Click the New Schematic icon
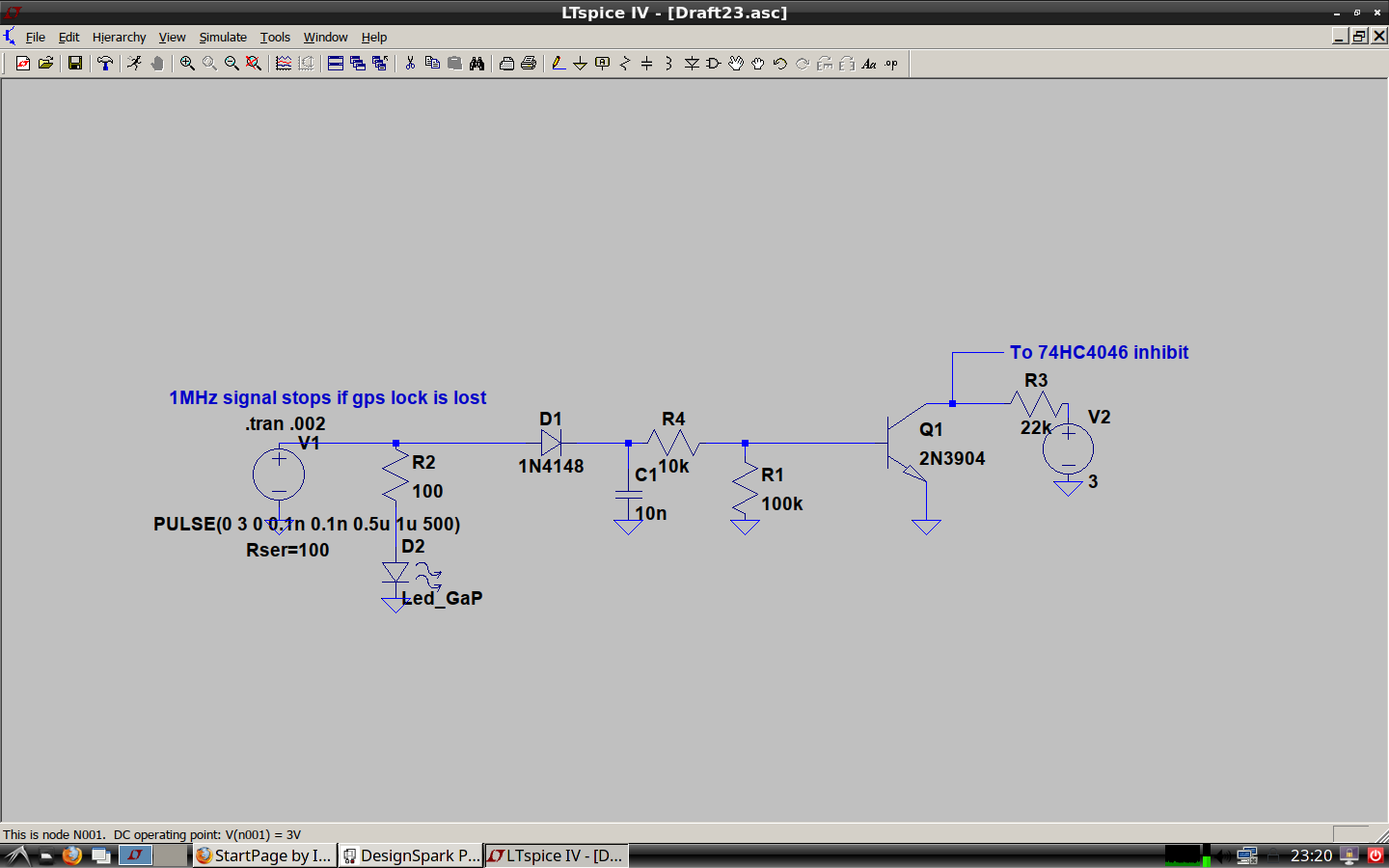1389x868 pixels. pos(23,64)
